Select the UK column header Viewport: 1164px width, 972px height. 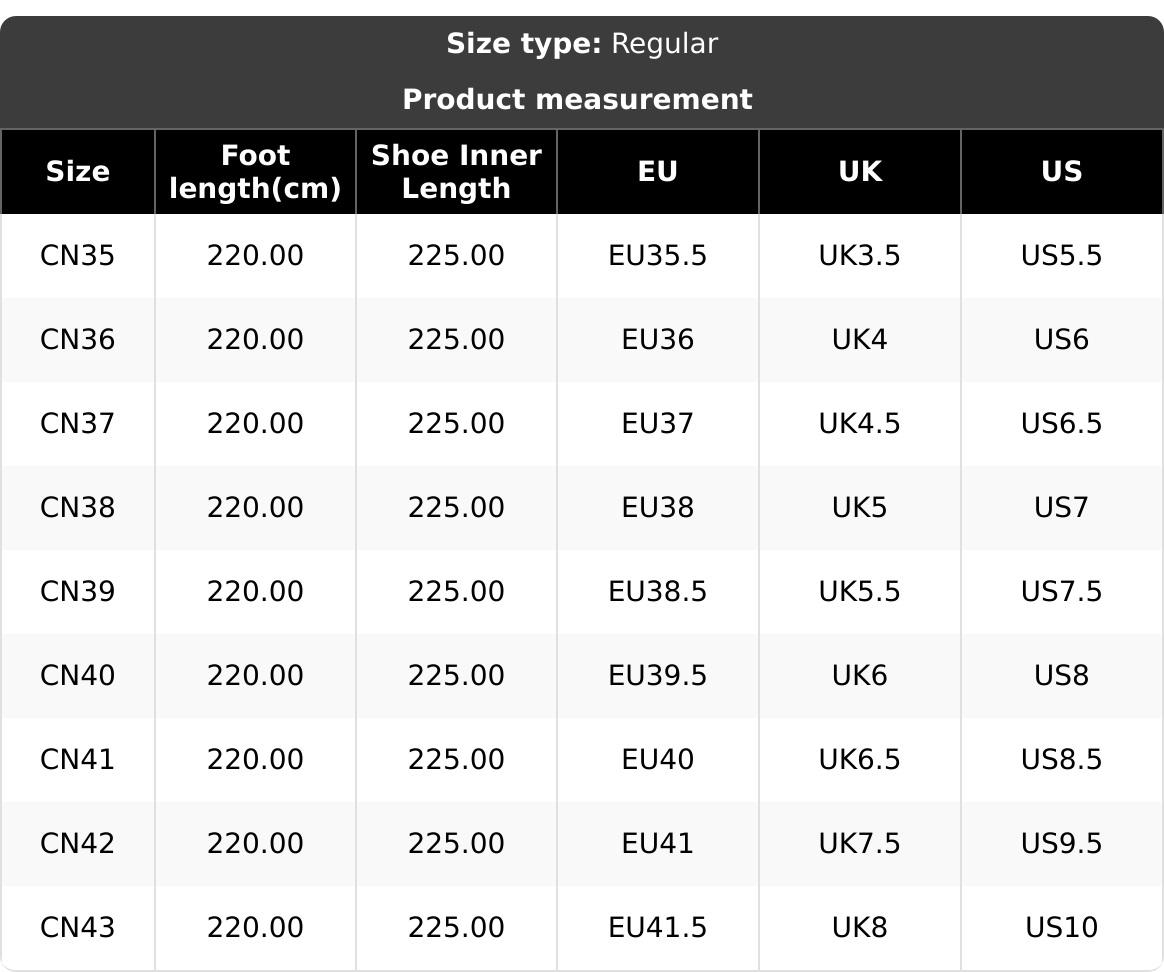(859, 172)
